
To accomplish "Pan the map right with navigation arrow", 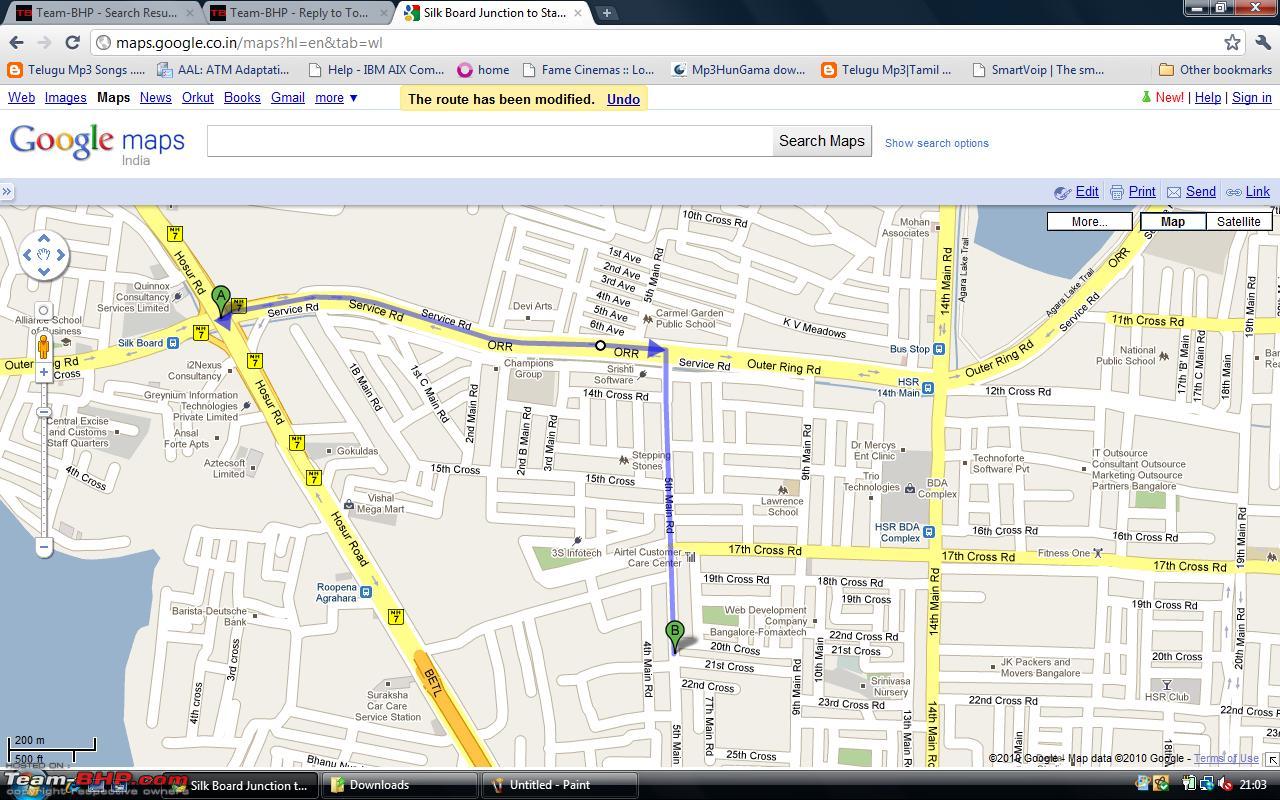I will (x=61, y=255).
